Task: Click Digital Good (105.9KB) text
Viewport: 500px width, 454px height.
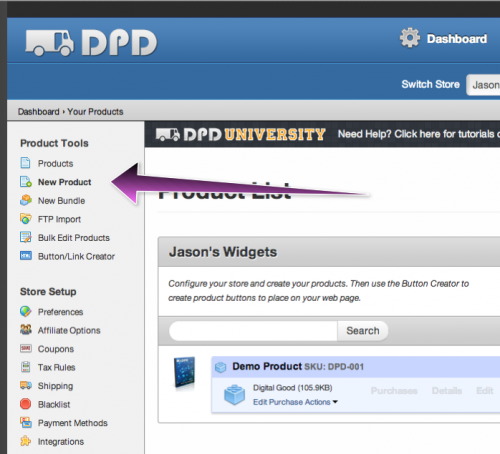Action: tap(293, 388)
